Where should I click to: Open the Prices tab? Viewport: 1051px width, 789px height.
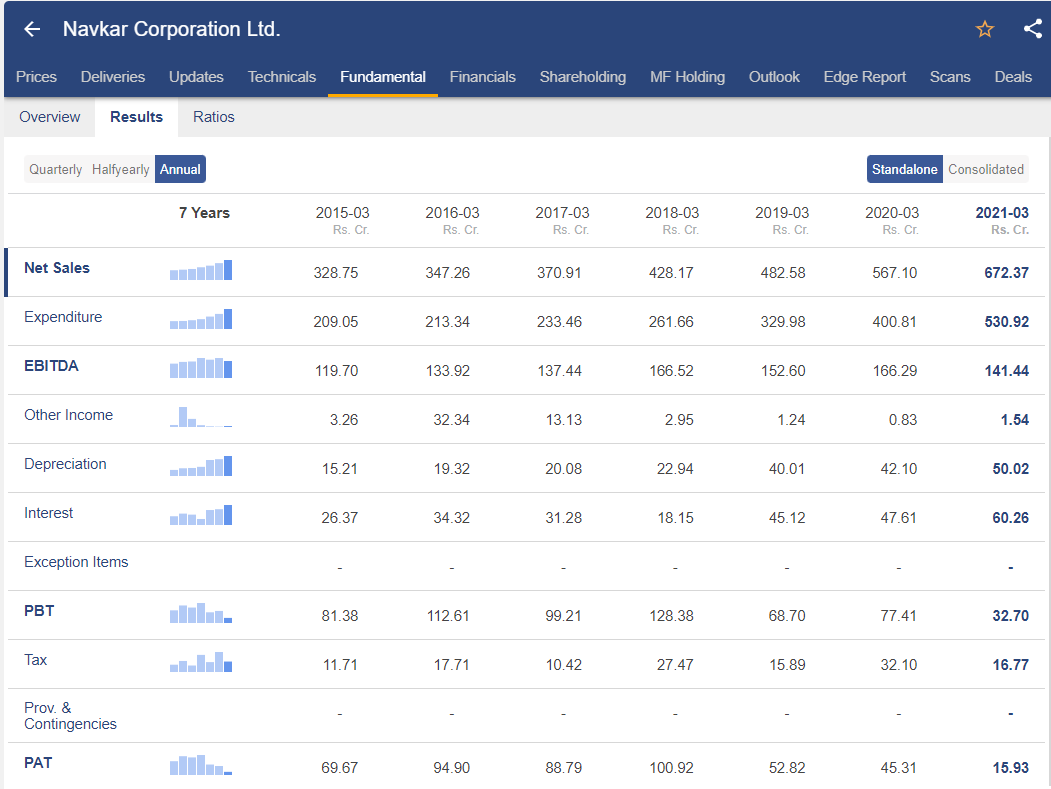click(36, 76)
